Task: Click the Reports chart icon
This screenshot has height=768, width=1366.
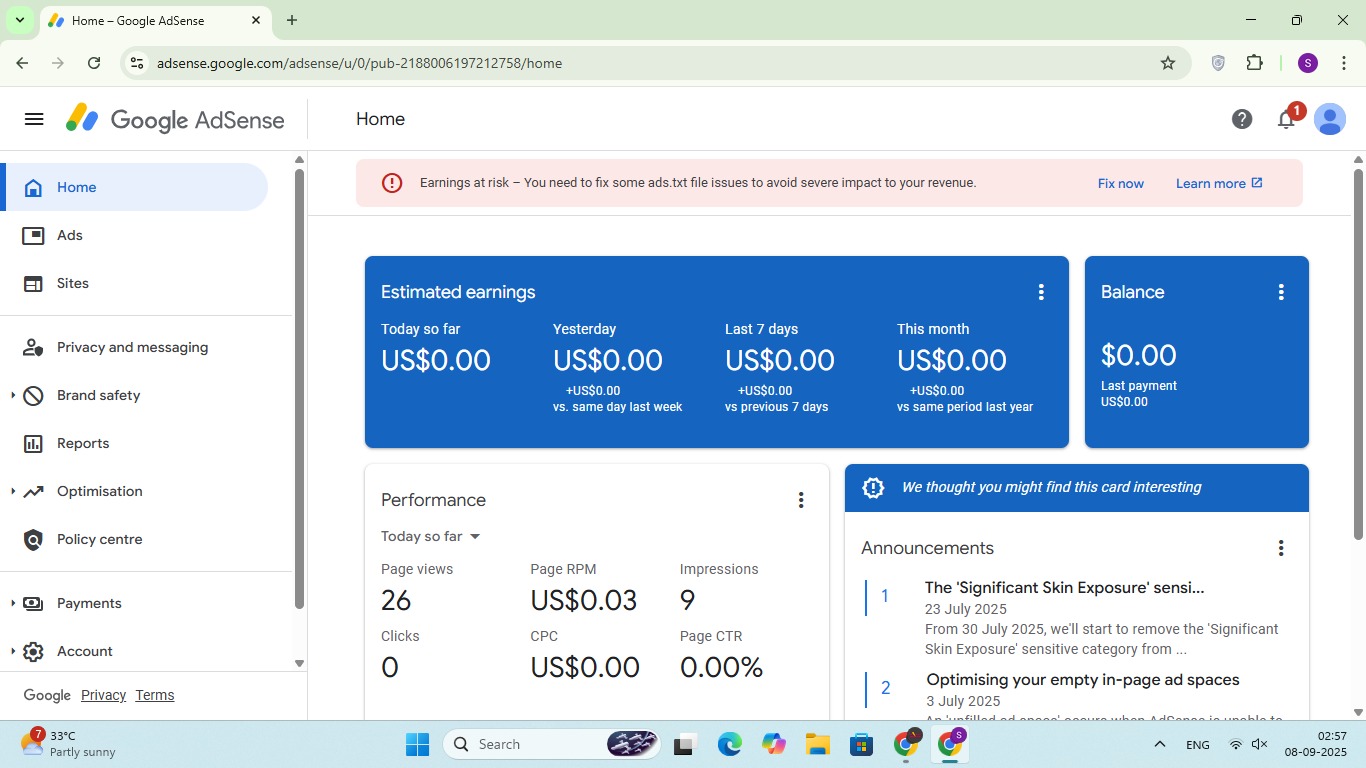Action: click(x=33, y=443)
